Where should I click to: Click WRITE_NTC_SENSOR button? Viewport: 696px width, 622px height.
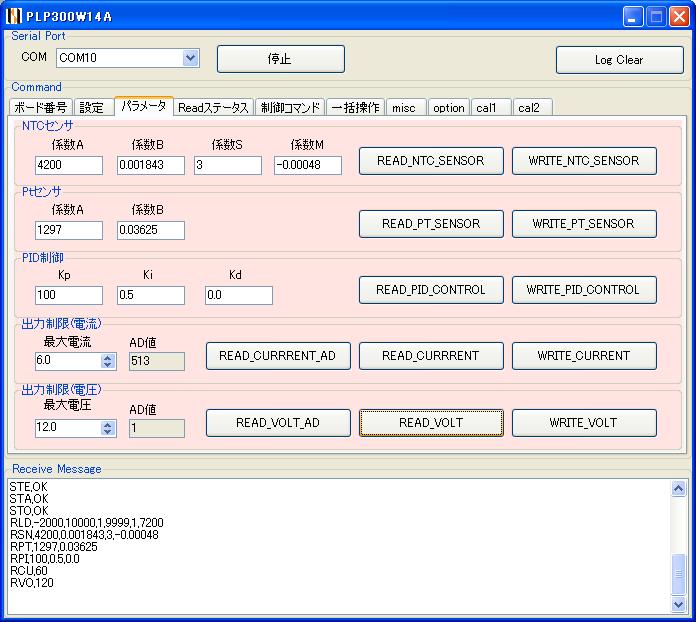[x=584, y=161]
